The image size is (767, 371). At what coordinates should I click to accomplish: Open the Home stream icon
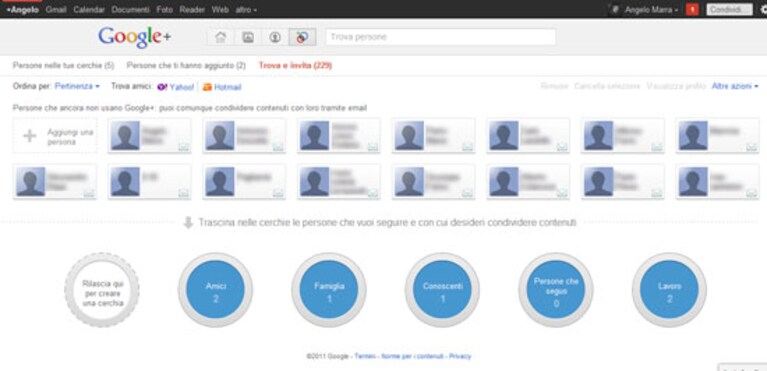click(x=221, y=37)
